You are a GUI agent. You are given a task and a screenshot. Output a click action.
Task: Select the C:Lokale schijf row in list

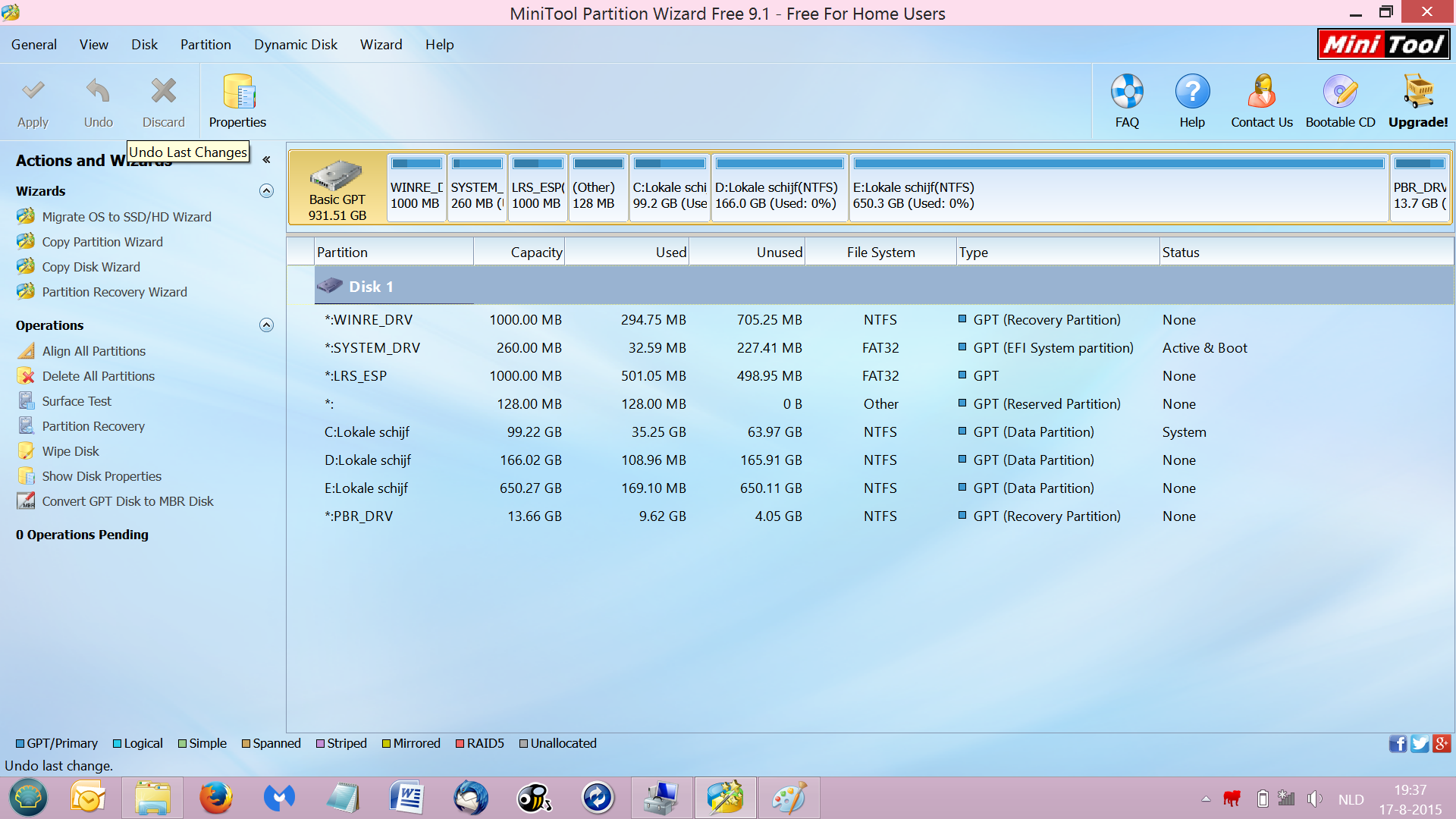pos(884,432)
